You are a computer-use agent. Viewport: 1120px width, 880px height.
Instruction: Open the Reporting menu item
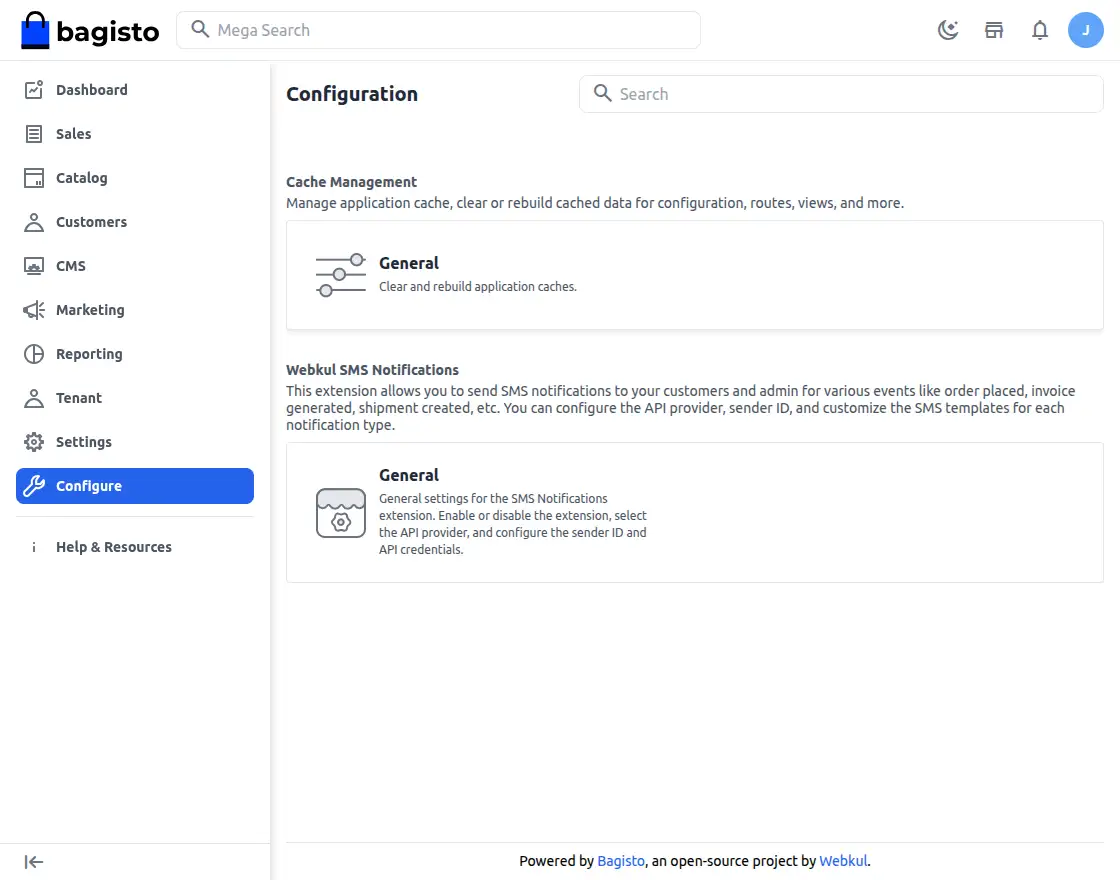pos(135,354)
